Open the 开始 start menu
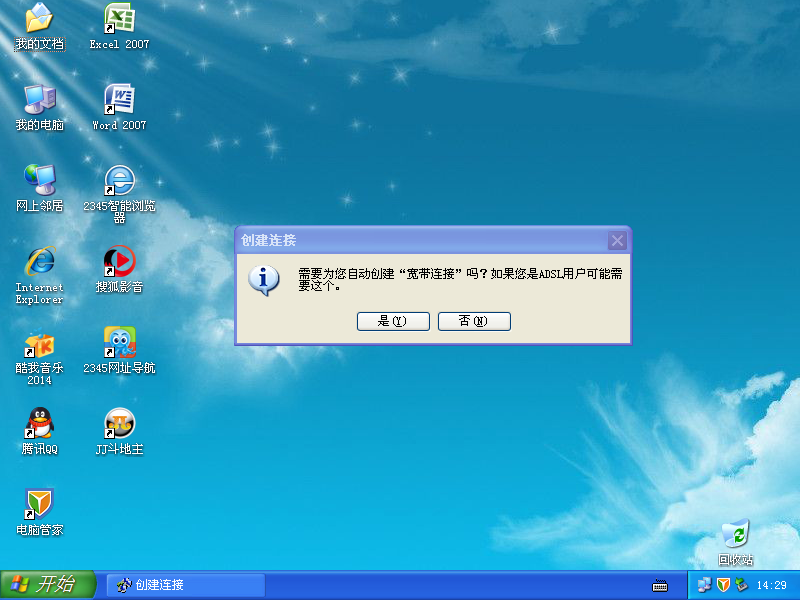The width and height of the screenshot is (800, 600). point(47,585)
